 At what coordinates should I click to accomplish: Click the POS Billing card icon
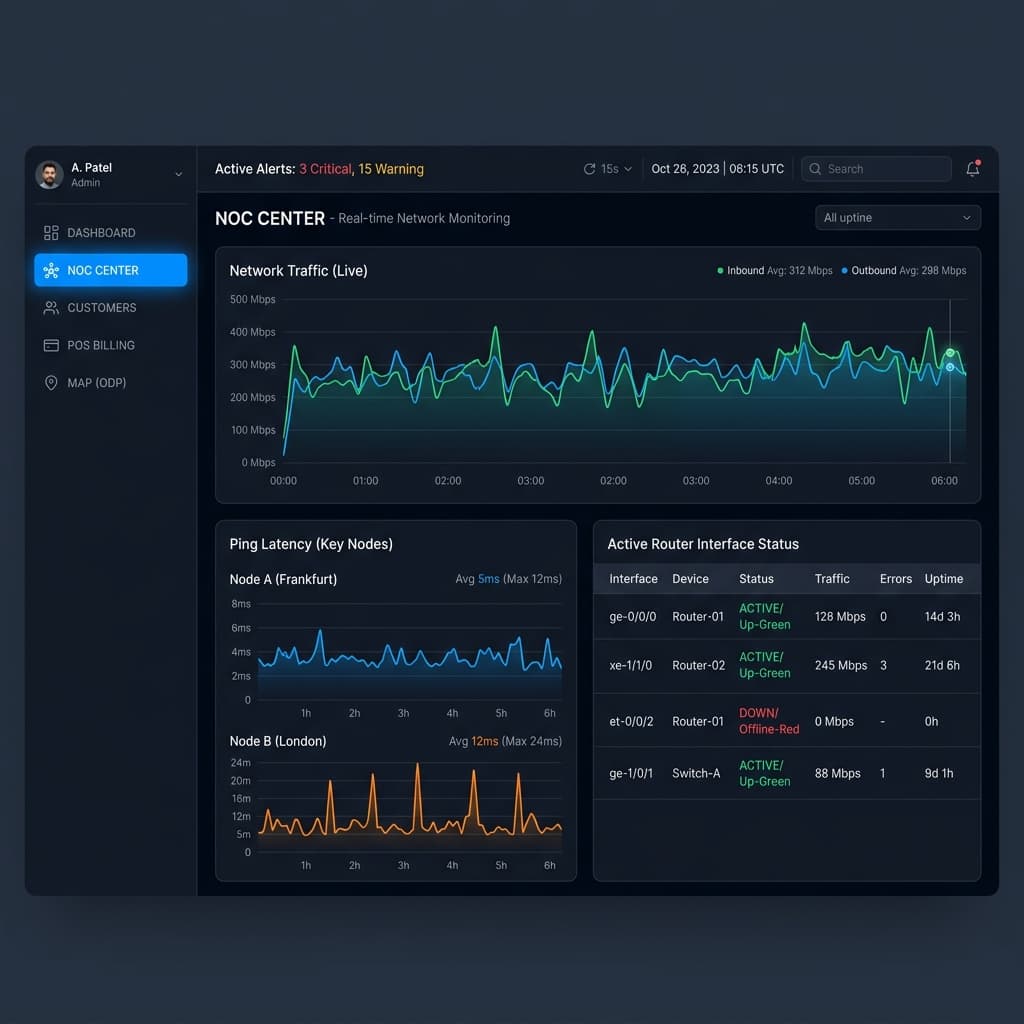coord(51,345)
